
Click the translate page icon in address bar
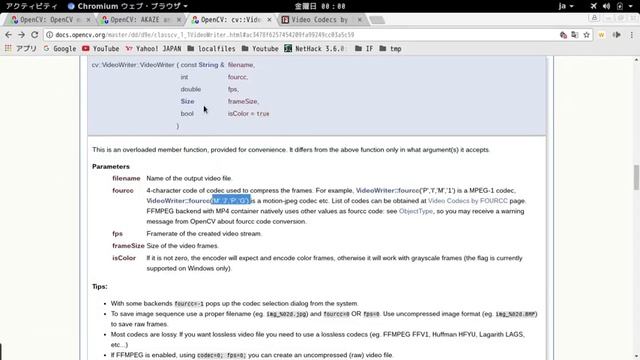click(575, 35)
